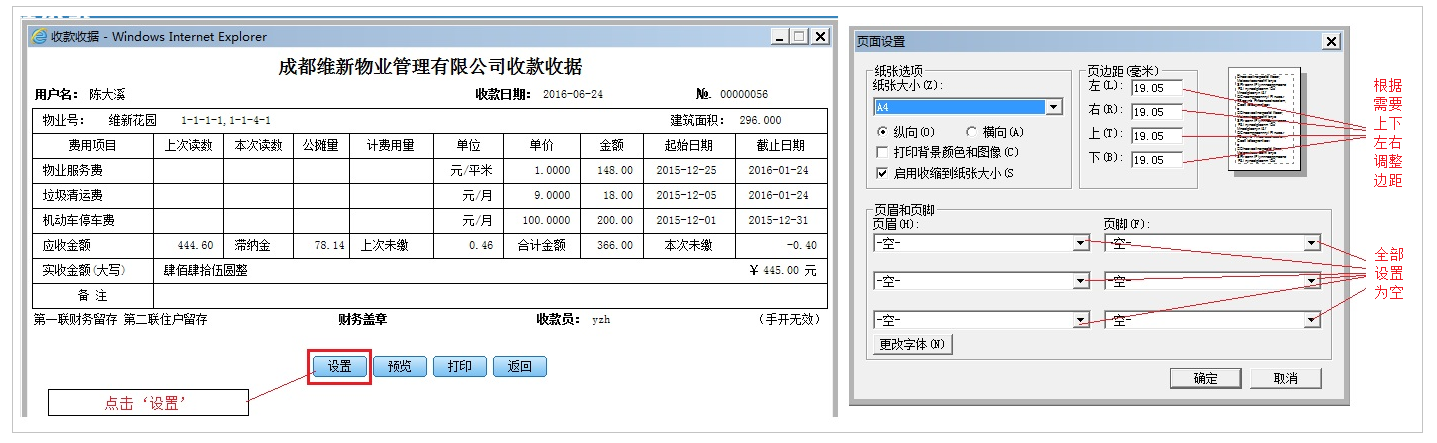Click the 左 margin input field
Viewport: 1437px width, 443px height.
[1156, 88]
